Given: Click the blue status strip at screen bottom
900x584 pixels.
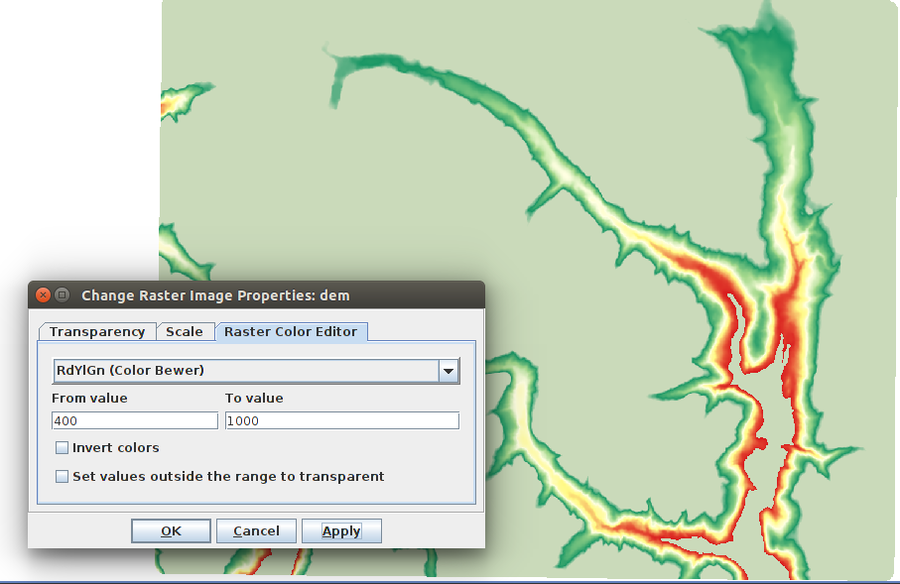Looking at the screenshot, I should pyautogui.click(x=450, y=580).
